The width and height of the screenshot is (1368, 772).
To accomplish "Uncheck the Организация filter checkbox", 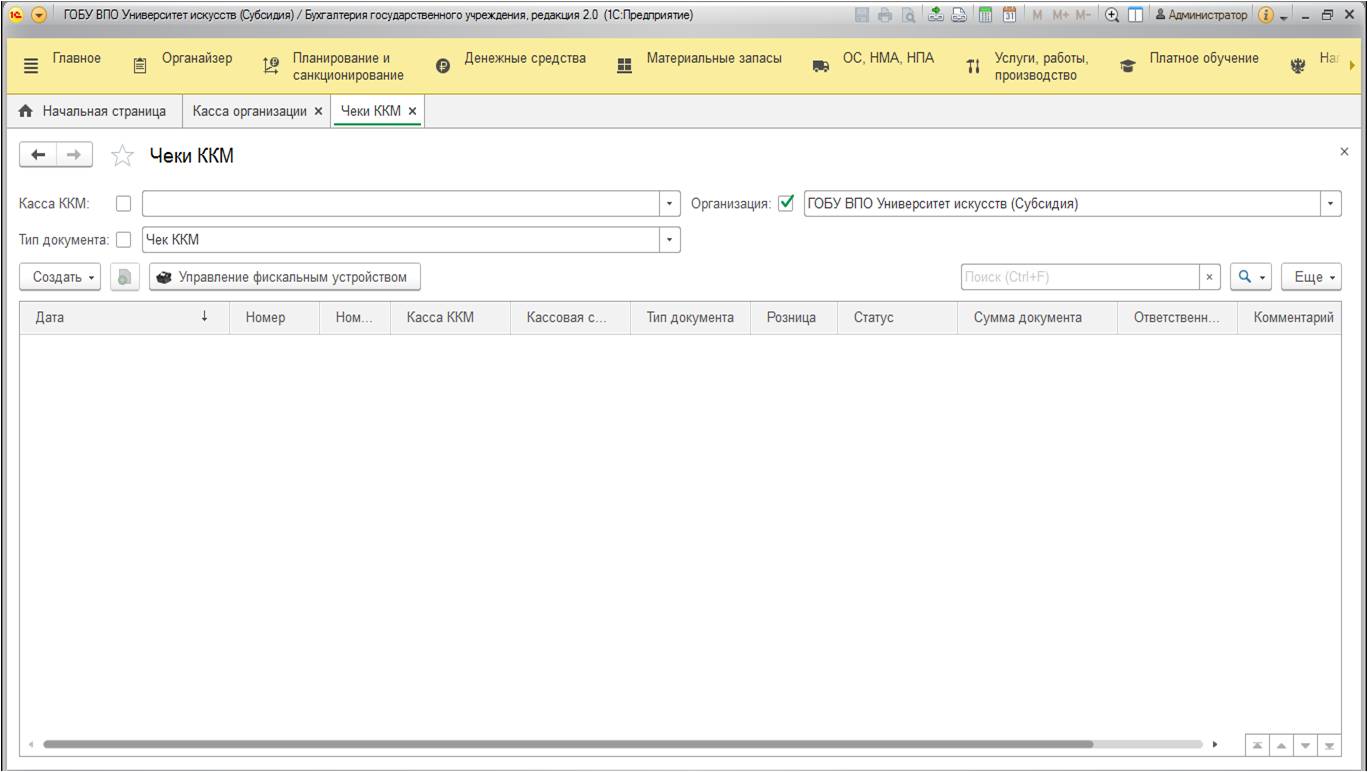I will pyautogui.click(x=786, y=204).
